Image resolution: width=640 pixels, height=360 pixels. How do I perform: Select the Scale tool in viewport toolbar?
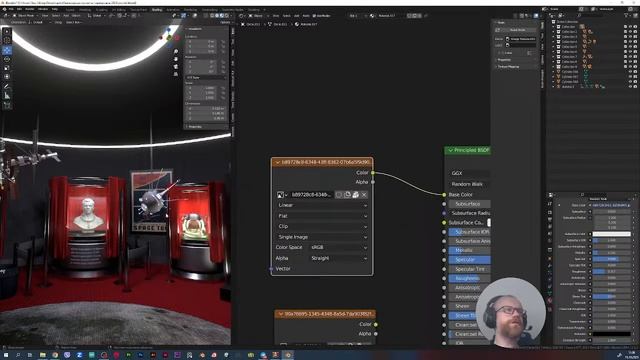[7, 68]
